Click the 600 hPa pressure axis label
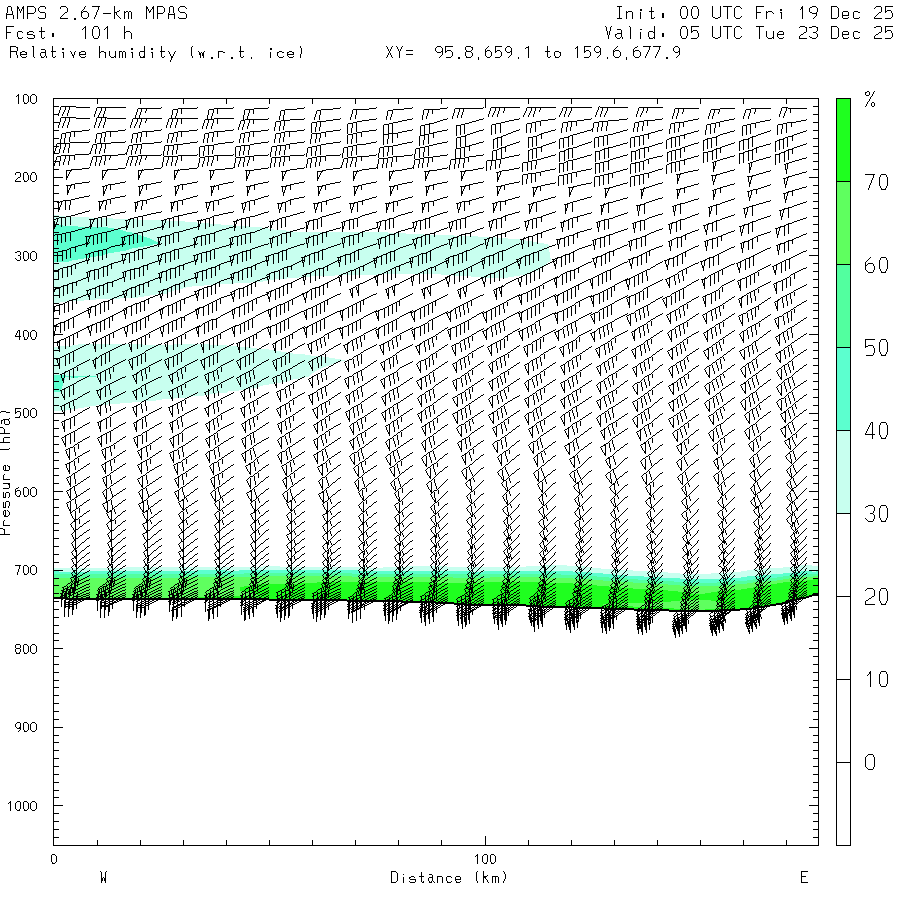This screenshot has width=900, height=900. [26, 492]
